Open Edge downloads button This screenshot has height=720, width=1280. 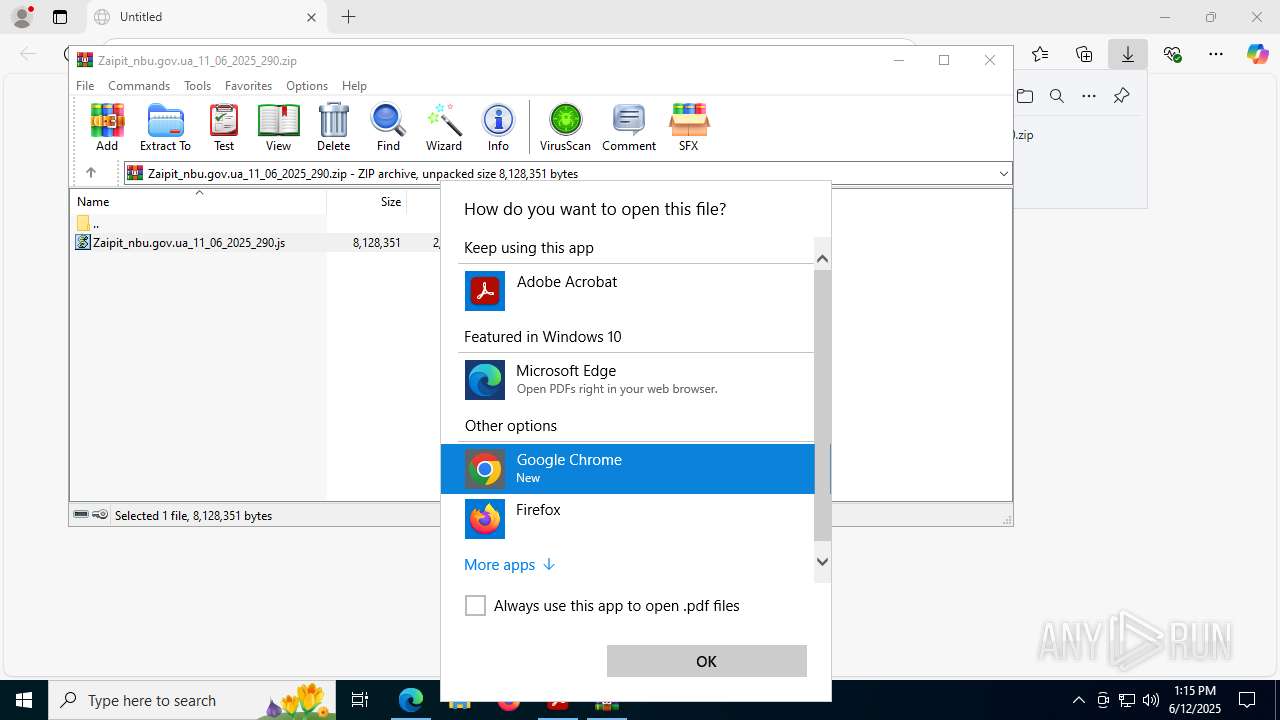[1127, 54]
